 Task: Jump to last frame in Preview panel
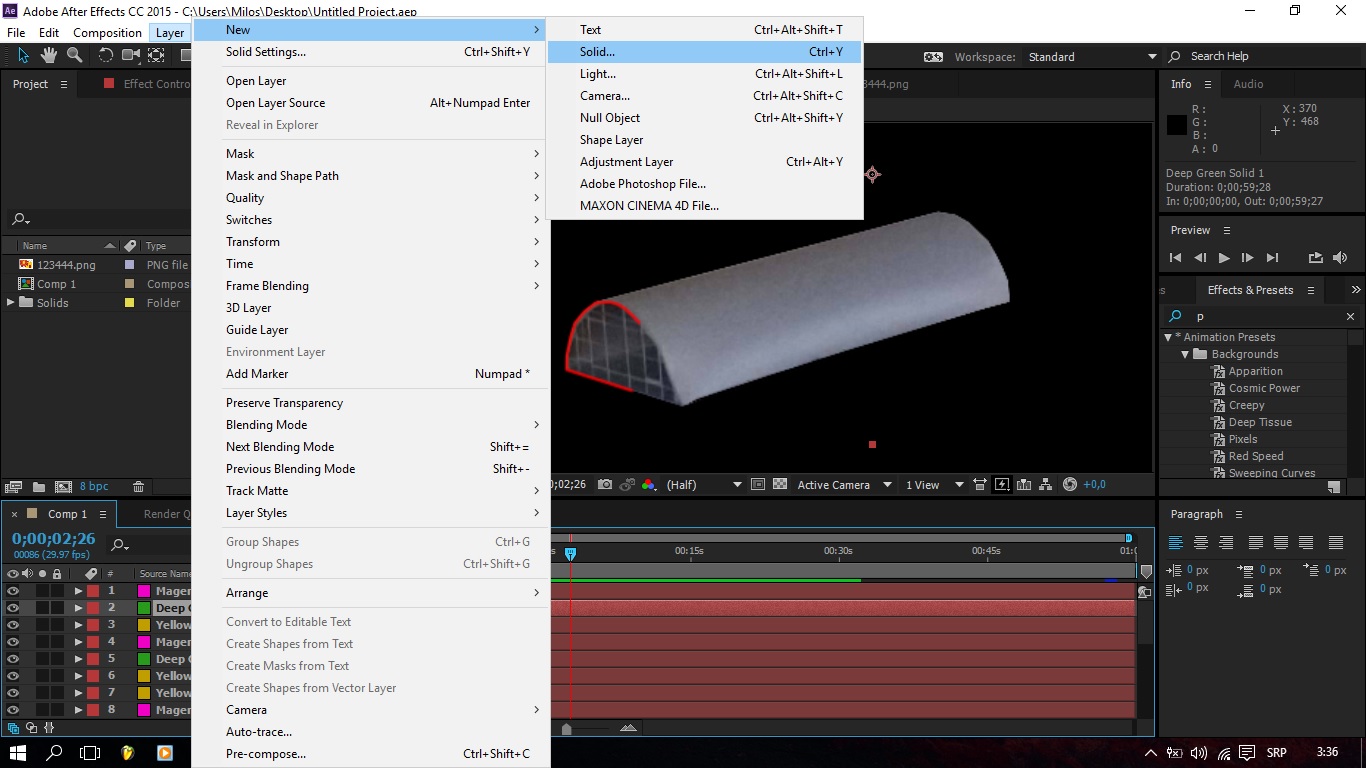[1273, 257]
